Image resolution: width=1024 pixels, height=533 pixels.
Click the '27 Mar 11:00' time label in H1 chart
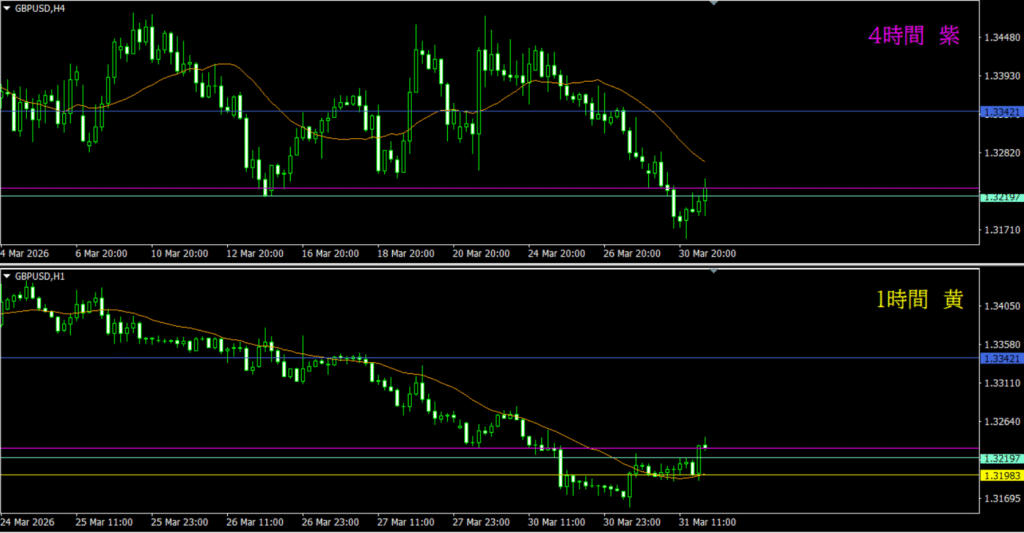(403, 522)
